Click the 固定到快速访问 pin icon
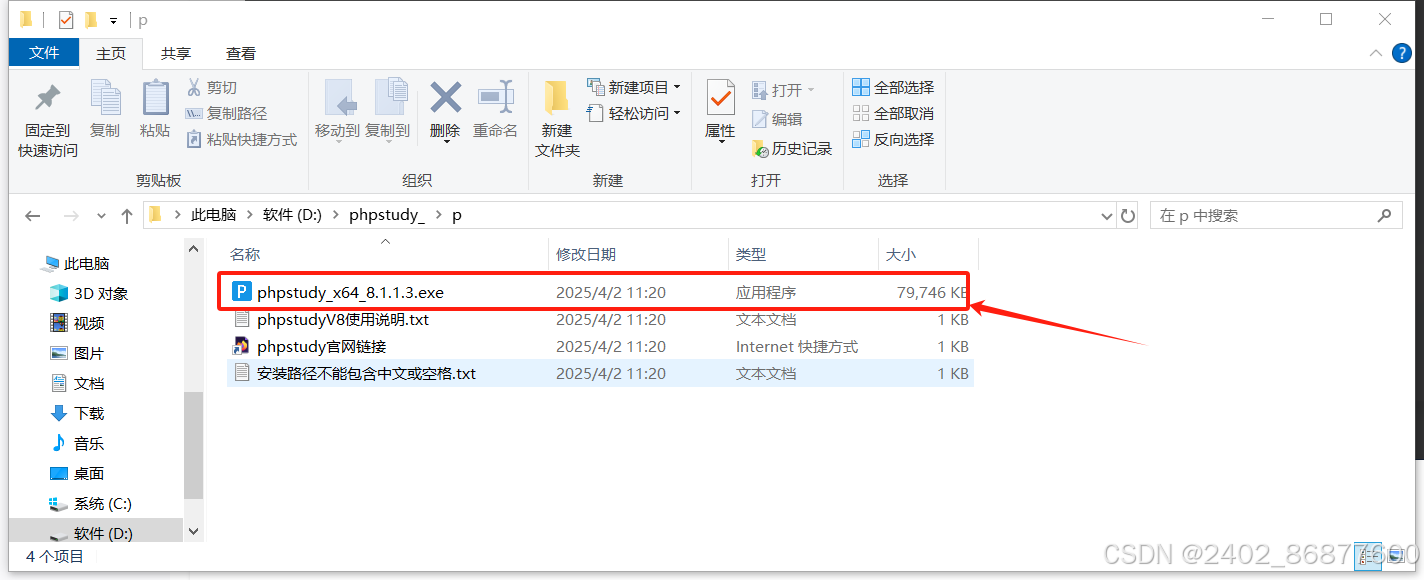 pos(46,112)
